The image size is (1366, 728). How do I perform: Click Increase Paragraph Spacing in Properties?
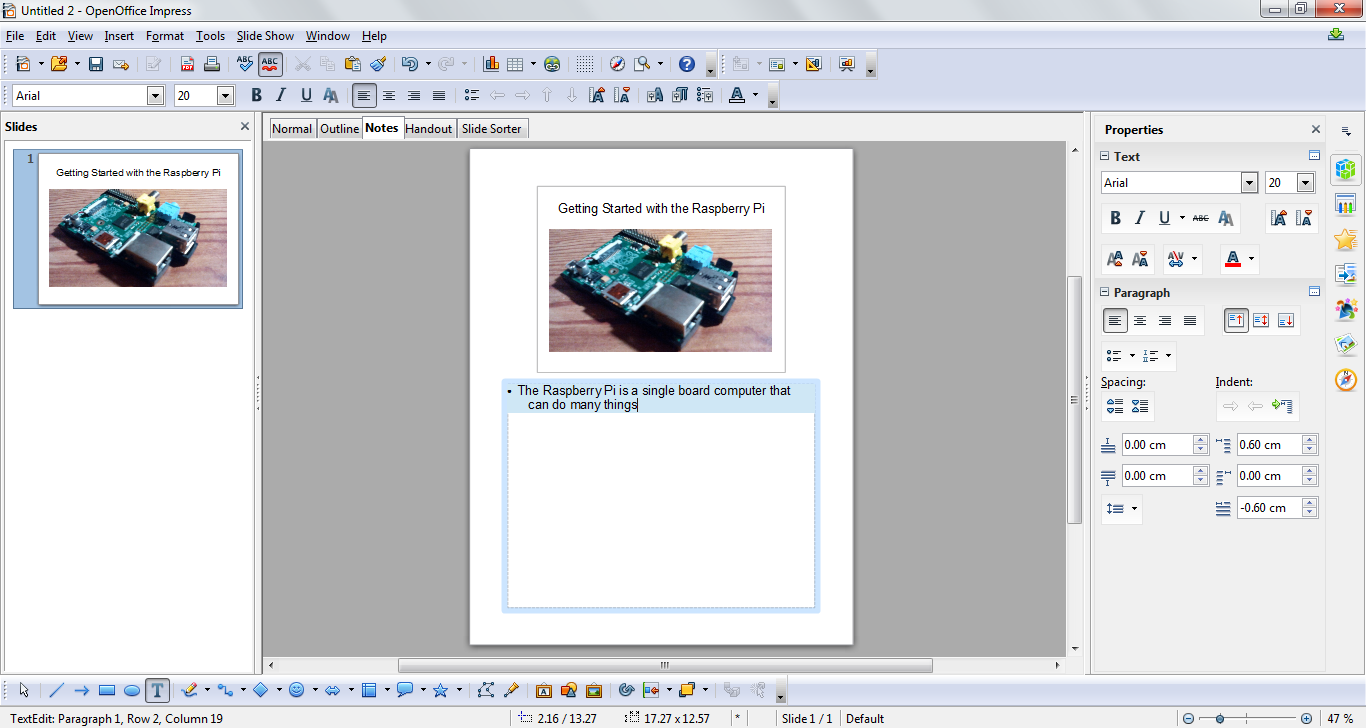point(1115,406)
